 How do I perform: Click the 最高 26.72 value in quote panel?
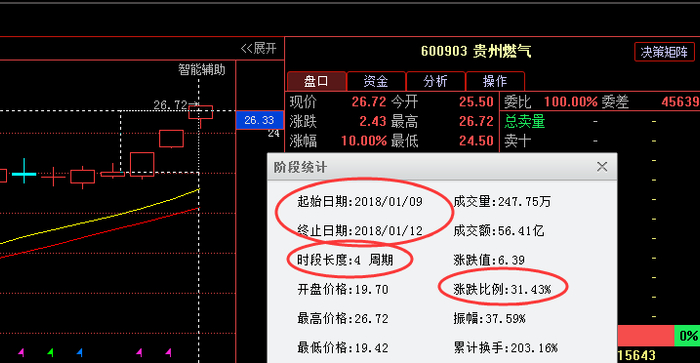[476, 121]
